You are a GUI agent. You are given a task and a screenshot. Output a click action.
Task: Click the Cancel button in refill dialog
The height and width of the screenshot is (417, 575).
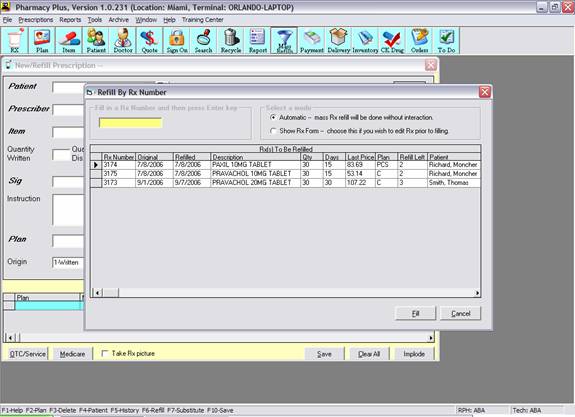pyautogui.click(x=461, y=314)
